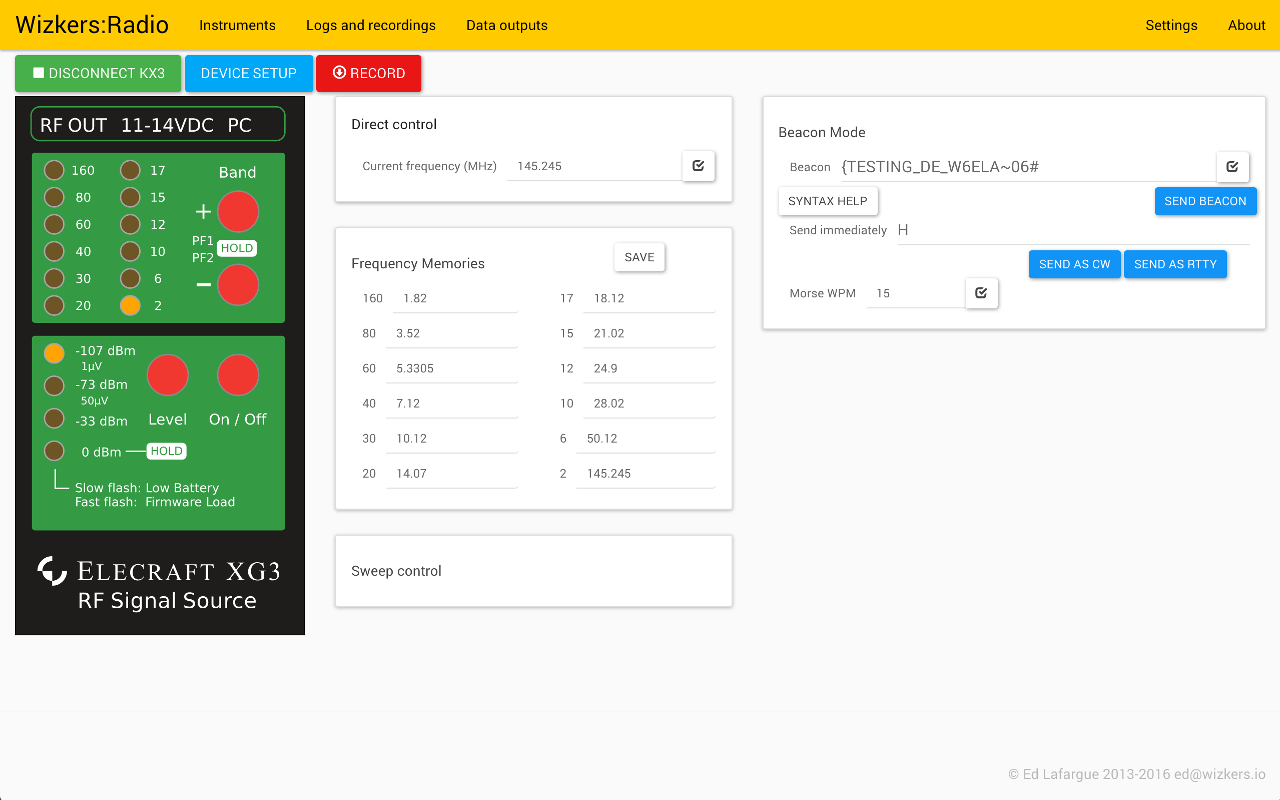Screen dimensions: 1280x800
Task: Send the text as CW
Action: [x=1075, y=264]
